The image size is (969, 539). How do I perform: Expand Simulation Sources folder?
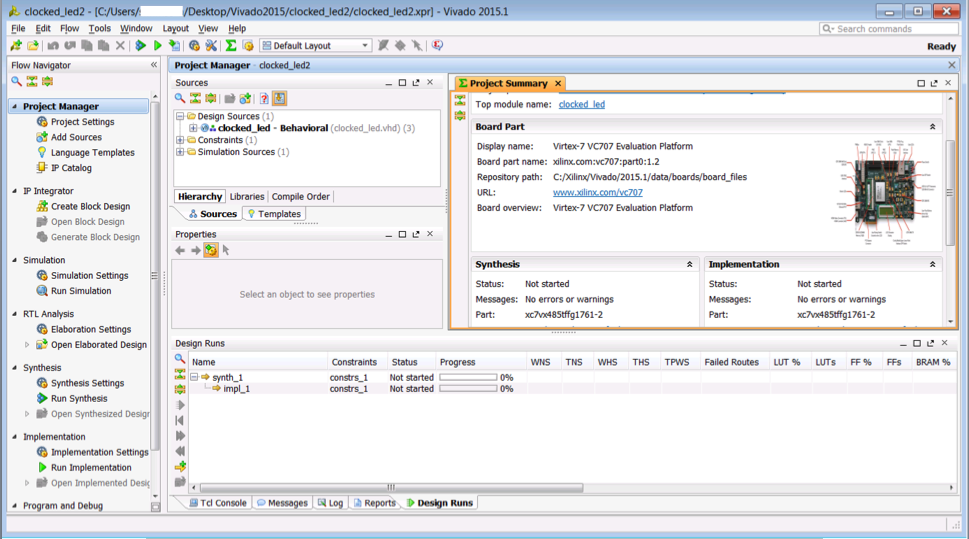pos(180,151)
